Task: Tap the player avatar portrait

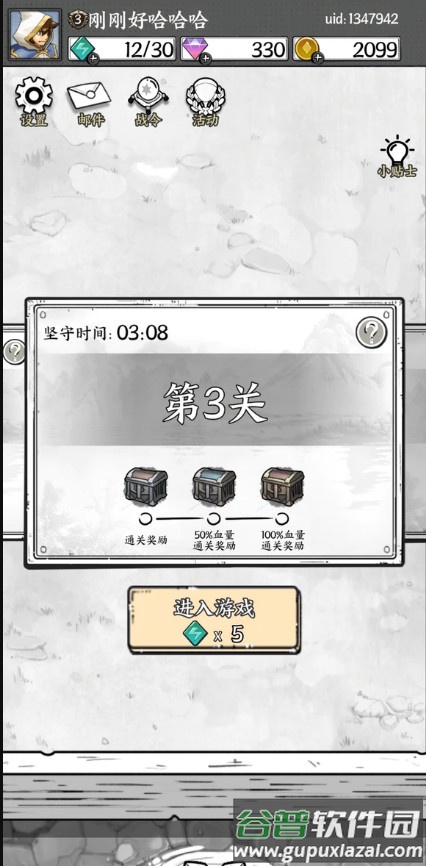Action: tap(35, 35)
